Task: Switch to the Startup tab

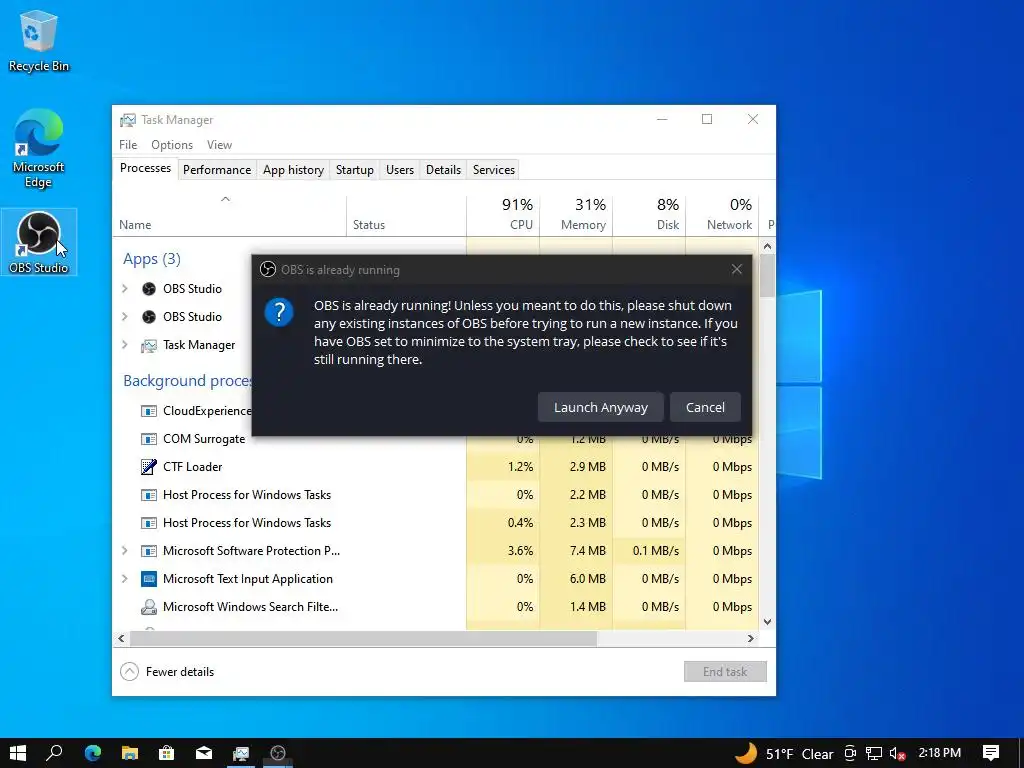Action: (x=355, y=170)
